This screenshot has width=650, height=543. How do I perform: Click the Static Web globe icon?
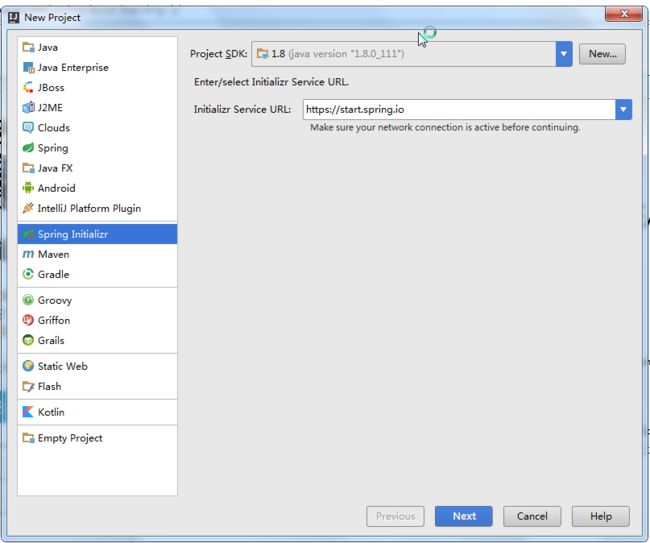click(28, 366)
